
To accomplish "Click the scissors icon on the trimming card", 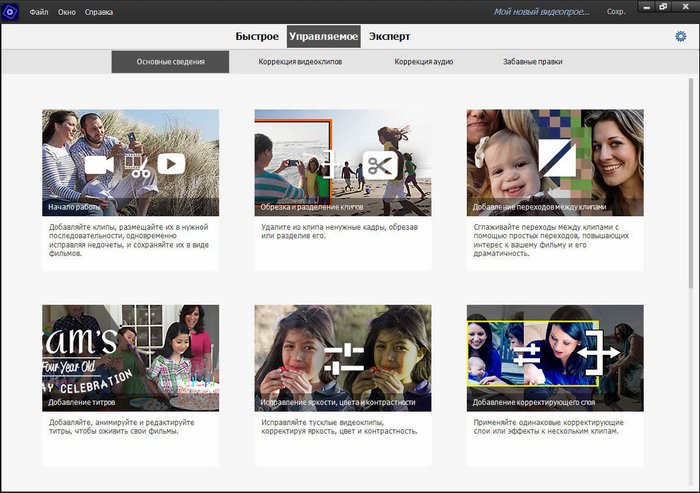I will [x=379, y=164].
